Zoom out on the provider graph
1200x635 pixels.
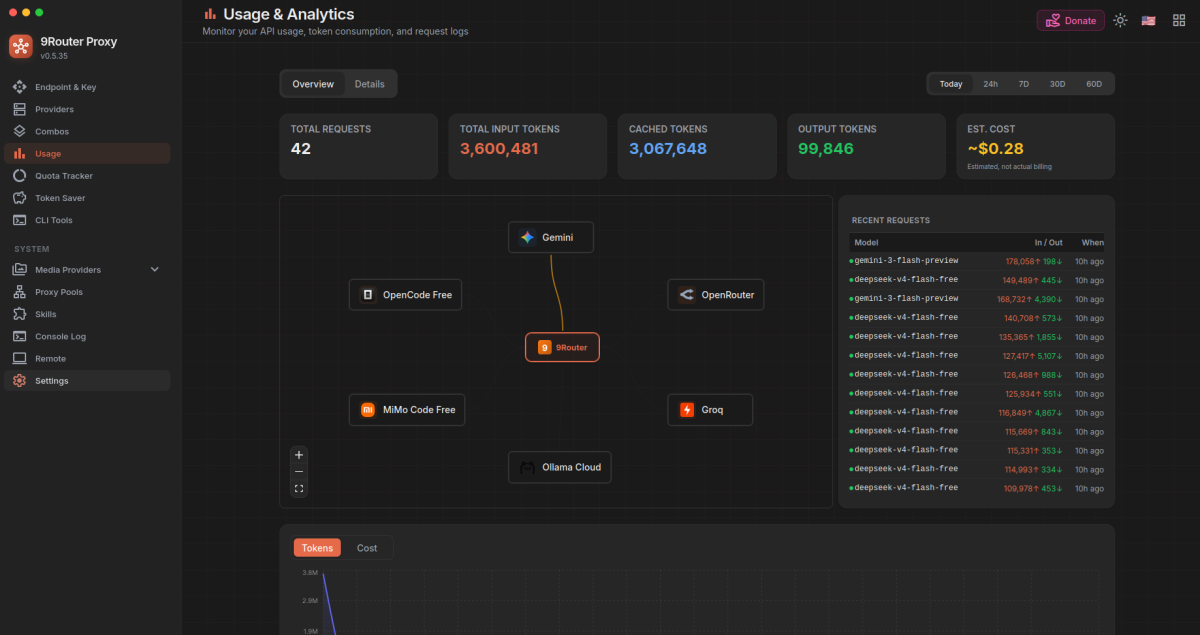(x=299, y=472)
